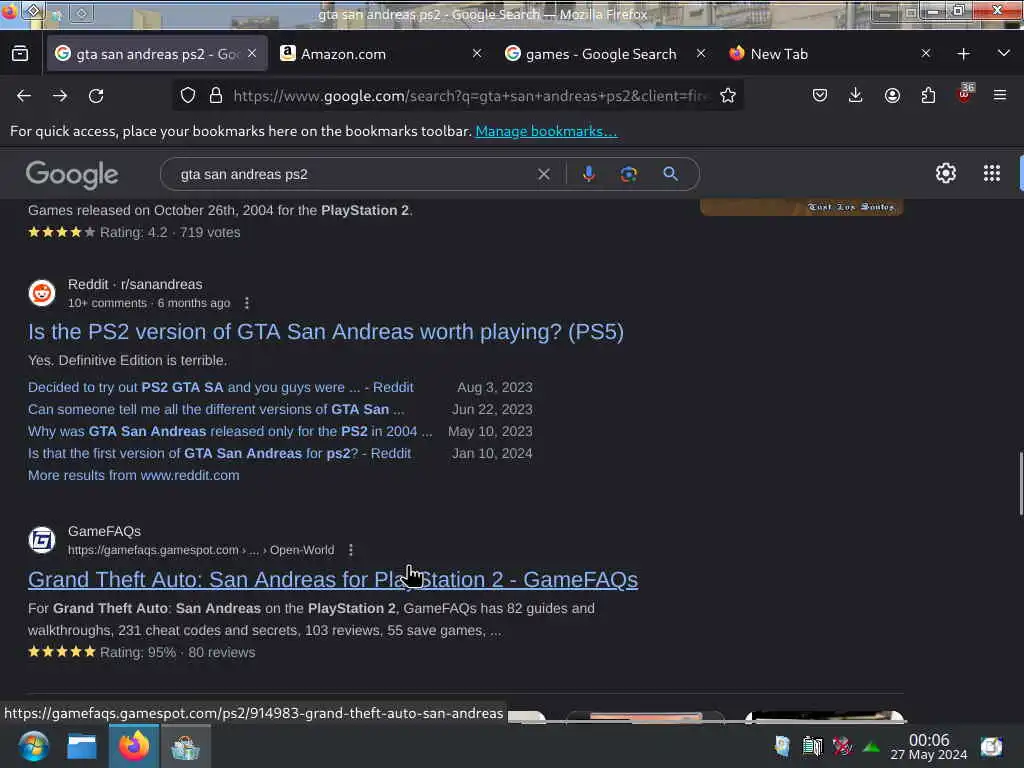Open Firefox application hamburger menu
This screenshot has height=768, width=1024.
1000,95
